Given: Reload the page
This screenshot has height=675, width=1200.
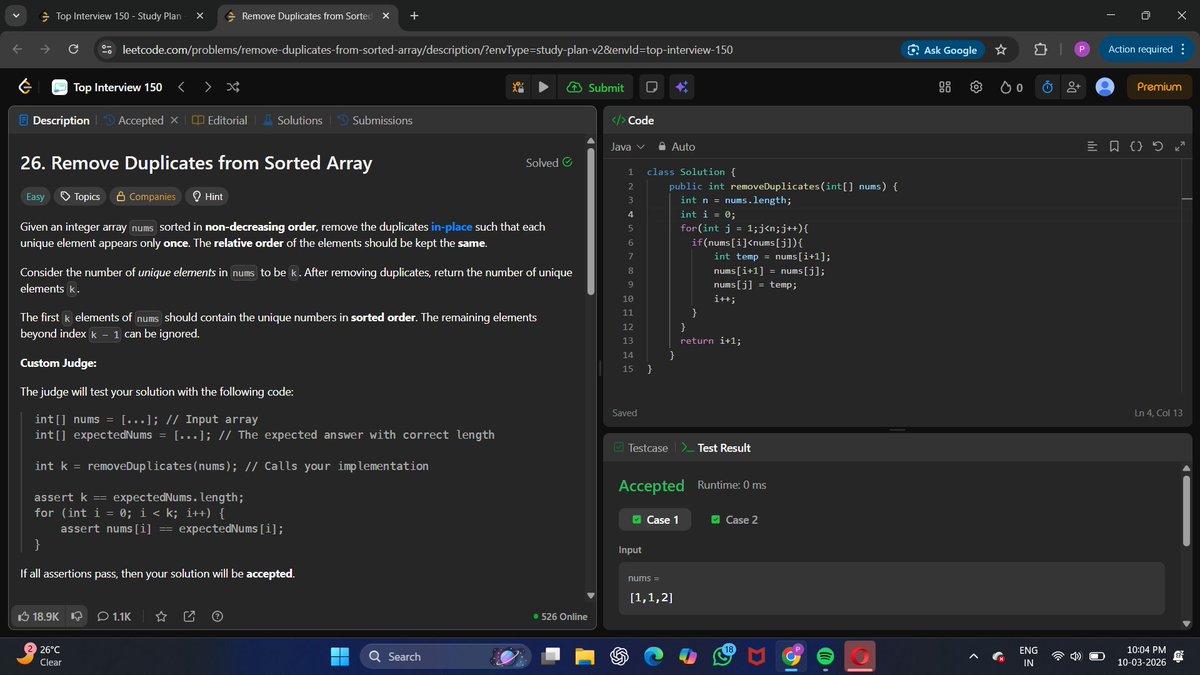Looking at the screenshot, I should coord(73,49).
